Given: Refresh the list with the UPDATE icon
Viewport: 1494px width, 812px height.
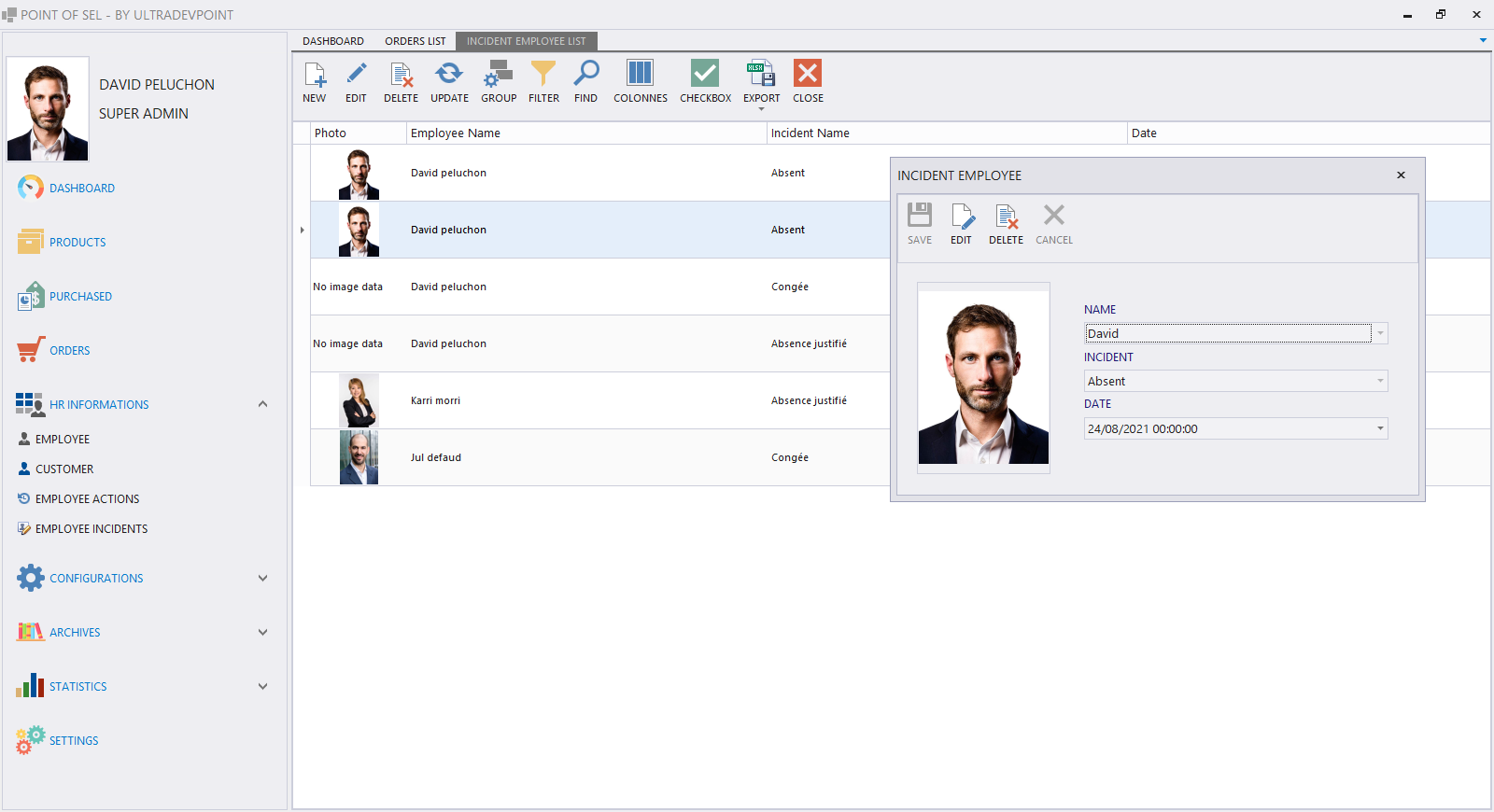Looking at the screenshot, I should click(x=449, y=74).
